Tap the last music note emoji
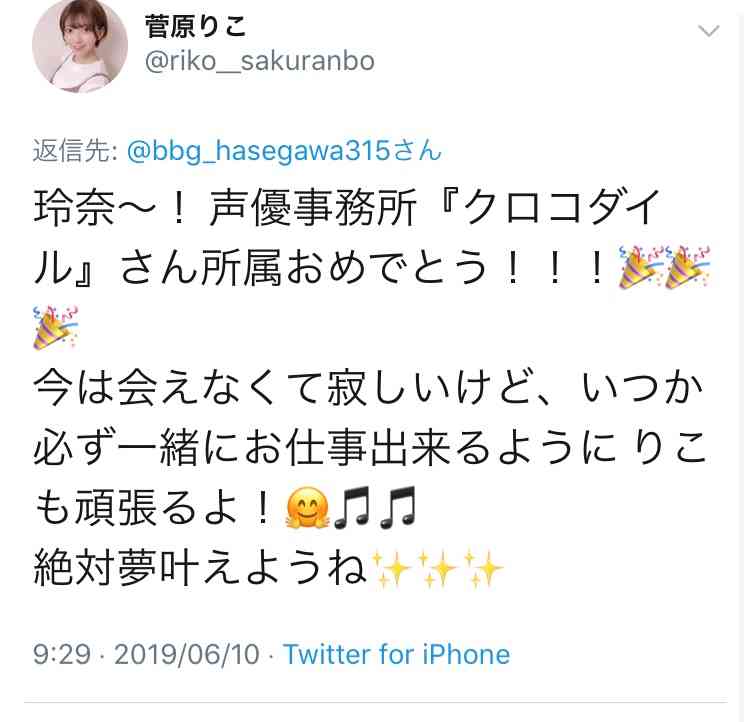Viewport: 750px width, 722px height. pyautogui.click(x=397, y=508)
